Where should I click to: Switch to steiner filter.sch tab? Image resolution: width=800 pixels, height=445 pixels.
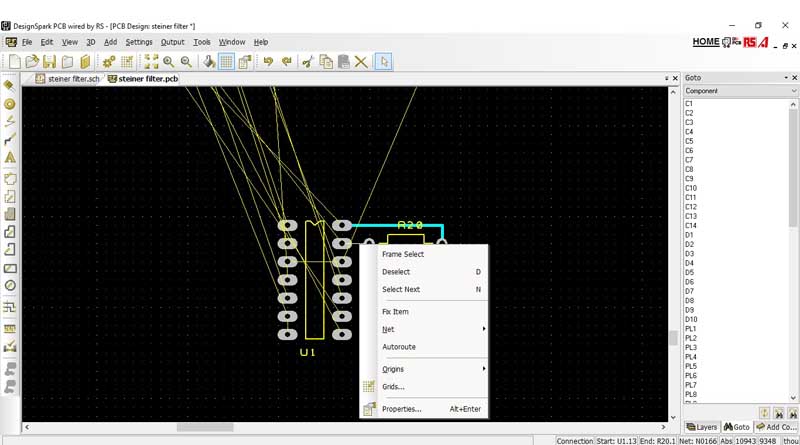pyautogui.click(x=68, y=79)
